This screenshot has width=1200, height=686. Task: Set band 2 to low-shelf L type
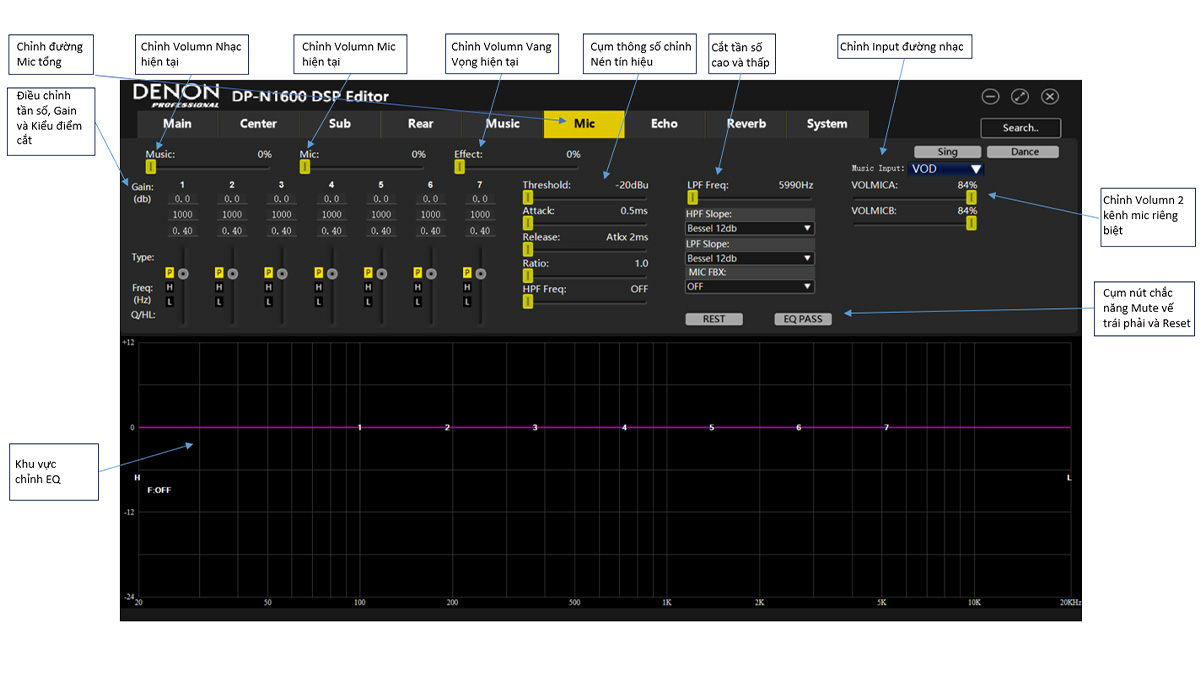[219, 302]
